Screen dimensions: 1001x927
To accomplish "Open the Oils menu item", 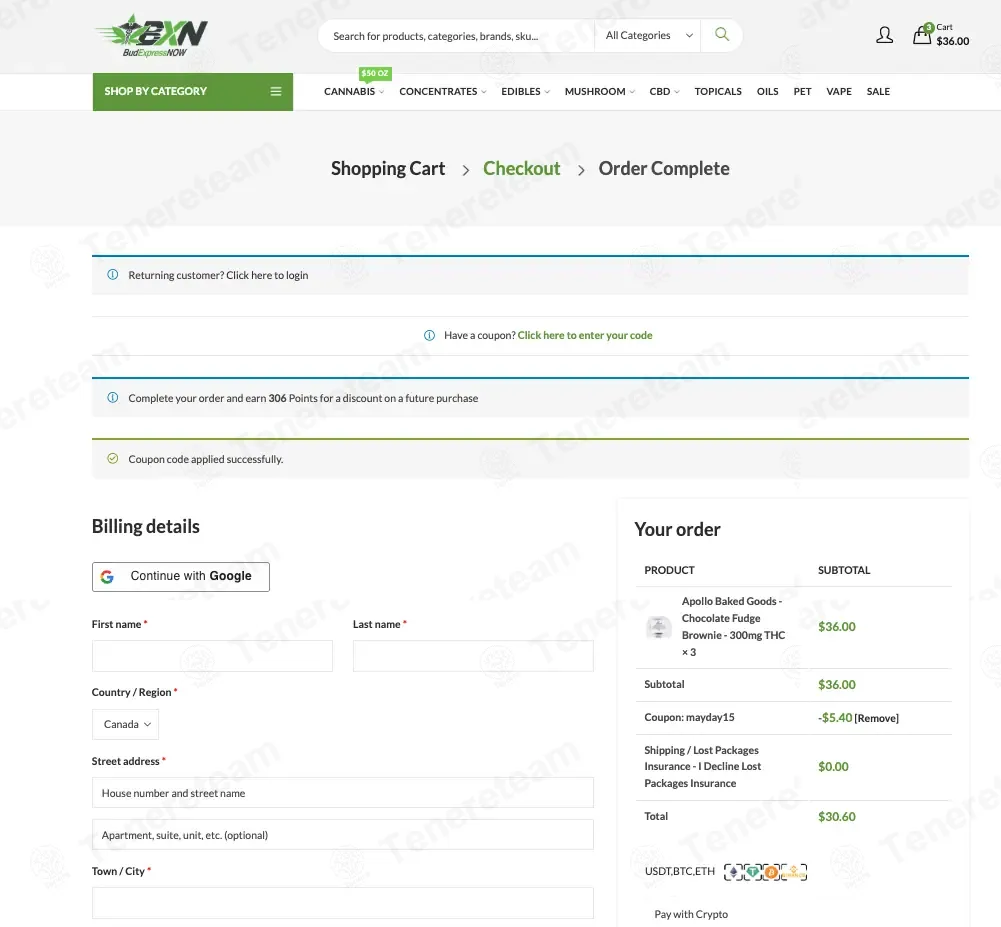I will click(767, 91).
